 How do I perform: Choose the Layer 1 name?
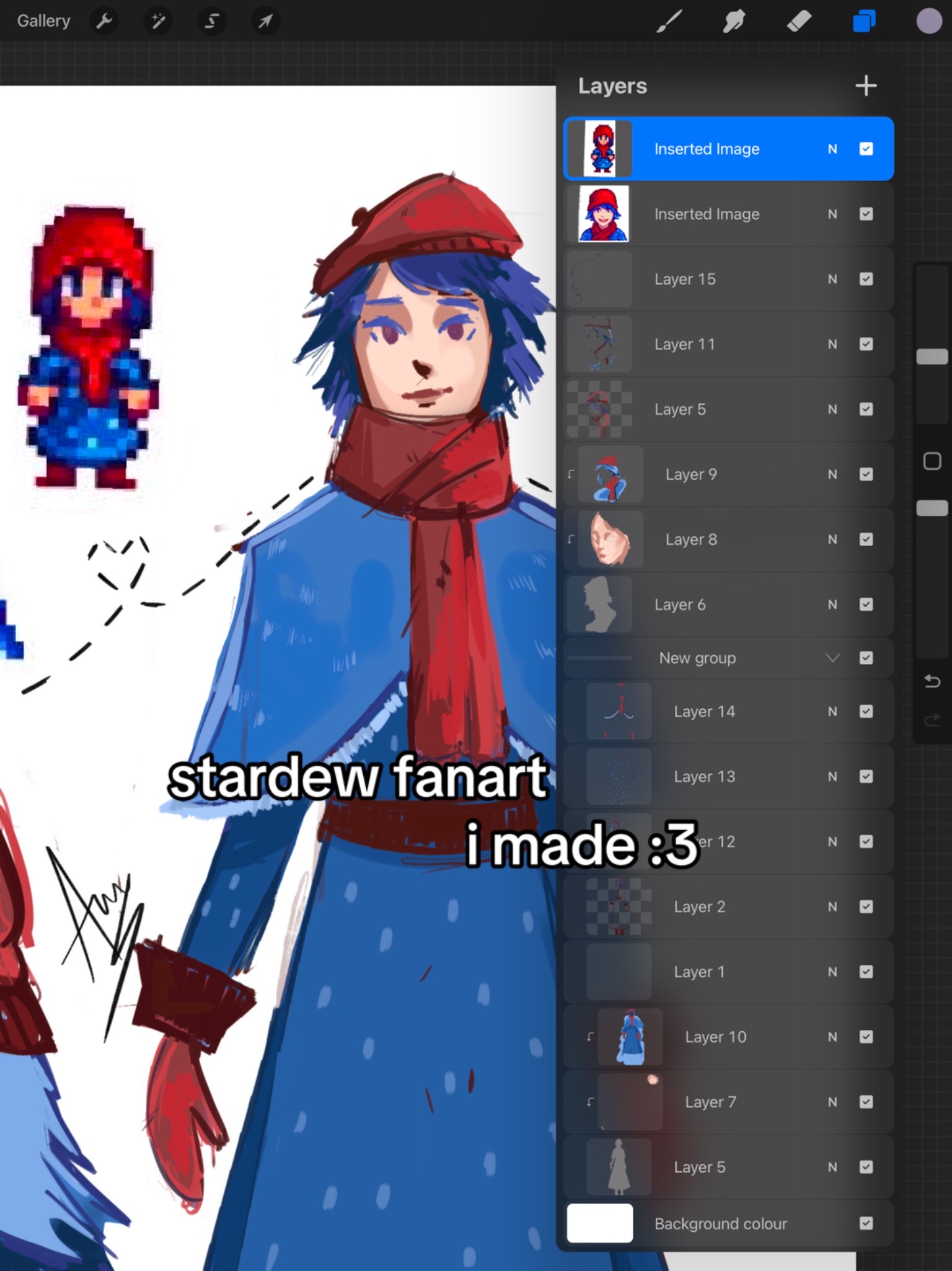tap(699, 972)
